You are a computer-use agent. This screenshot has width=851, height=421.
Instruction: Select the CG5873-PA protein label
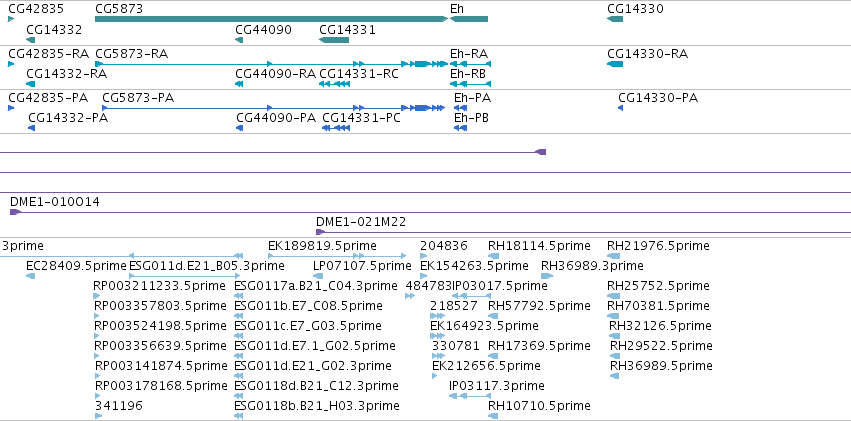click(x=138, y=98)
